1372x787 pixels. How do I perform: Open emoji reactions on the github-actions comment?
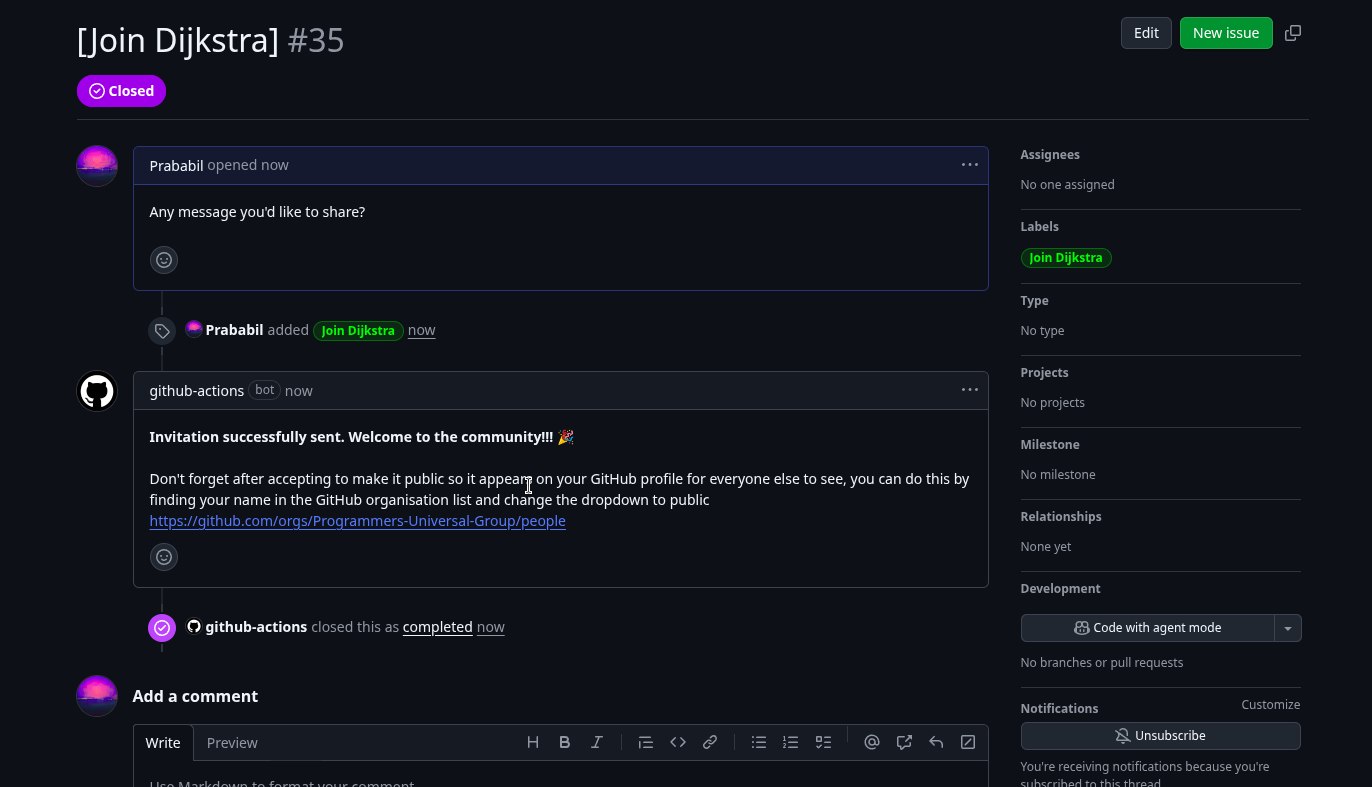164,557
